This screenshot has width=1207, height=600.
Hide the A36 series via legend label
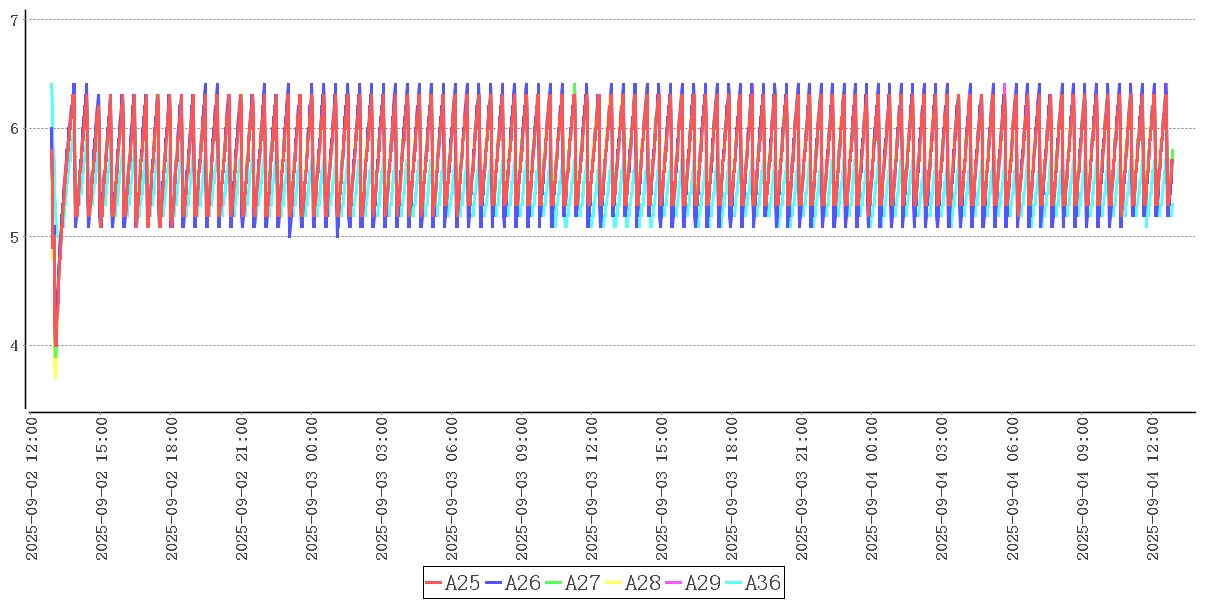point(763,583)
